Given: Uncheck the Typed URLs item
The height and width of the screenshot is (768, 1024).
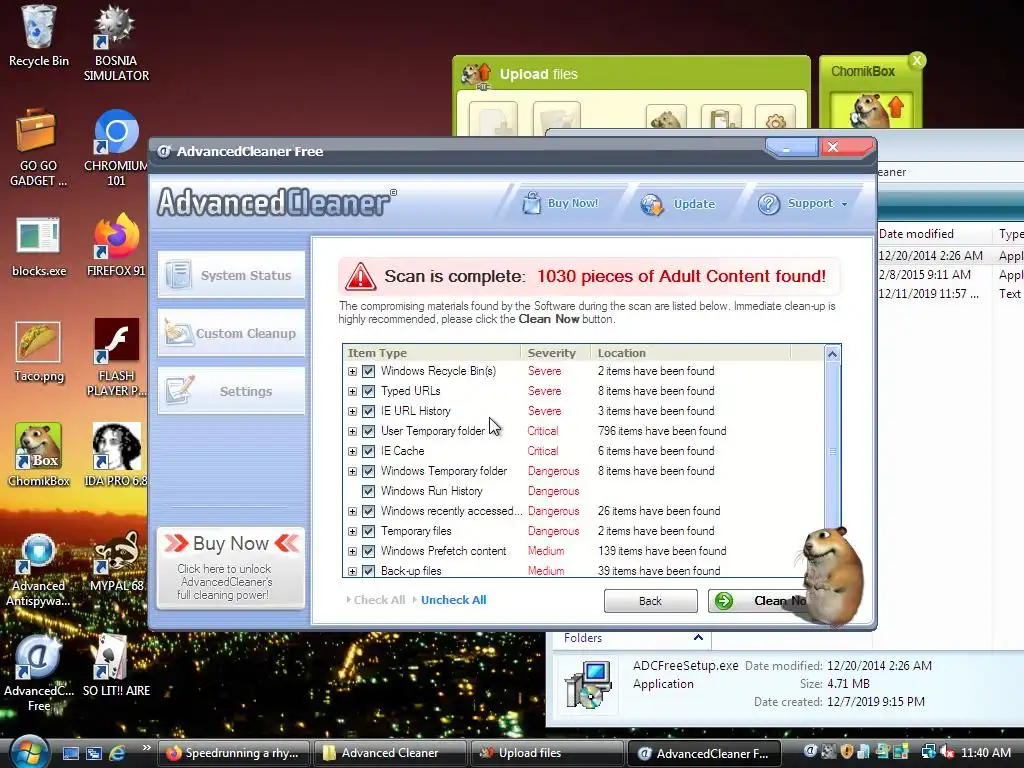Looking at the screenshot, I should tap(368, 391).
